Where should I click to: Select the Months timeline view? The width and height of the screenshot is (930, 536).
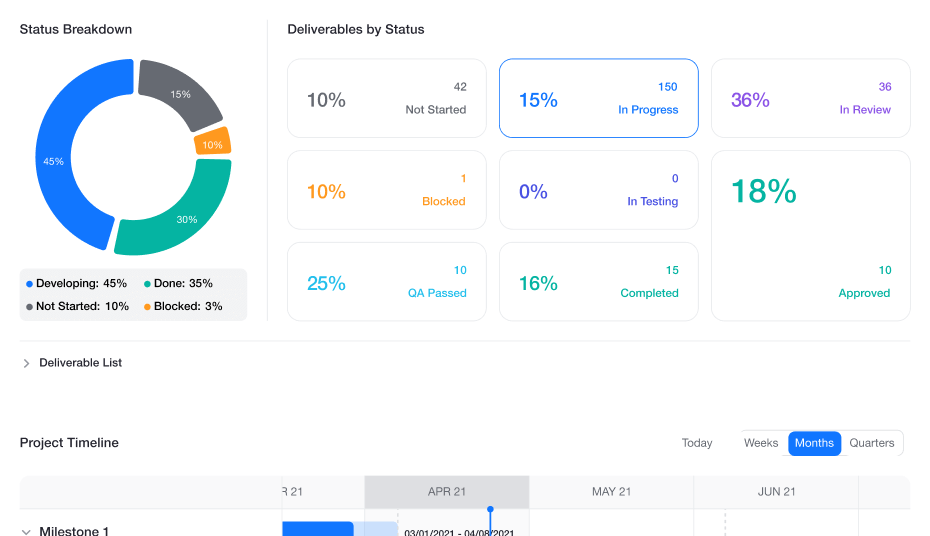(814, 443)
